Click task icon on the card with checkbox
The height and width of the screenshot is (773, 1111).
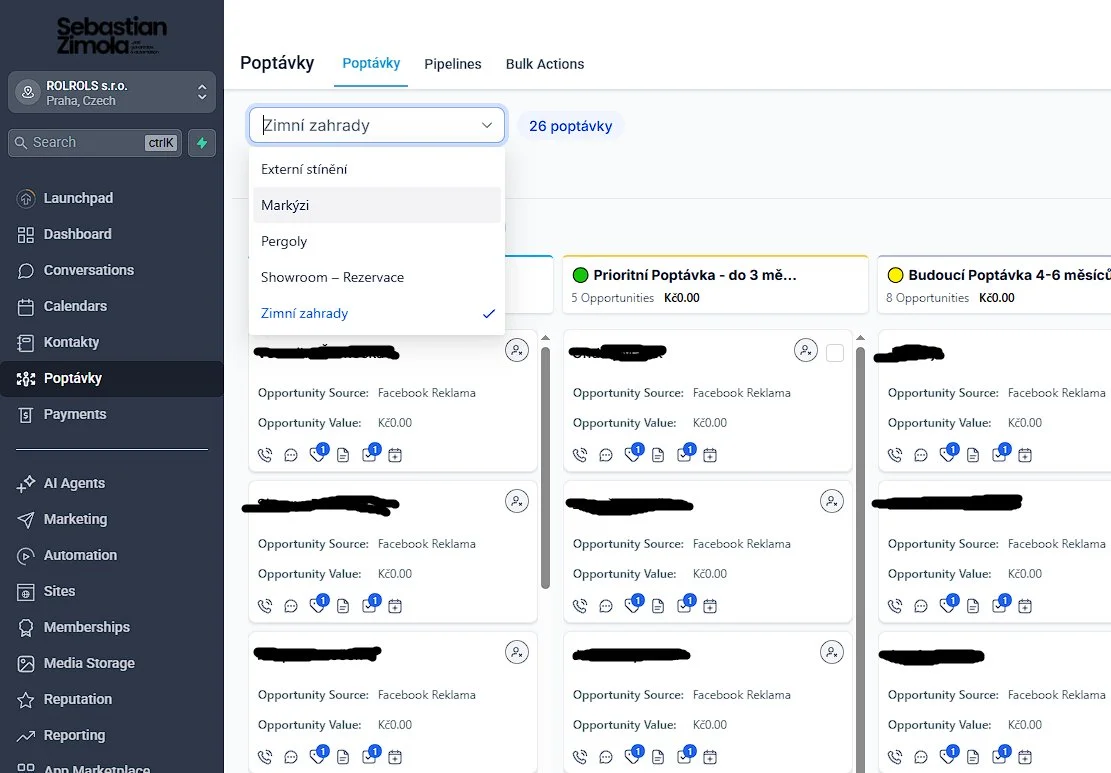click(x=684, y=455)
